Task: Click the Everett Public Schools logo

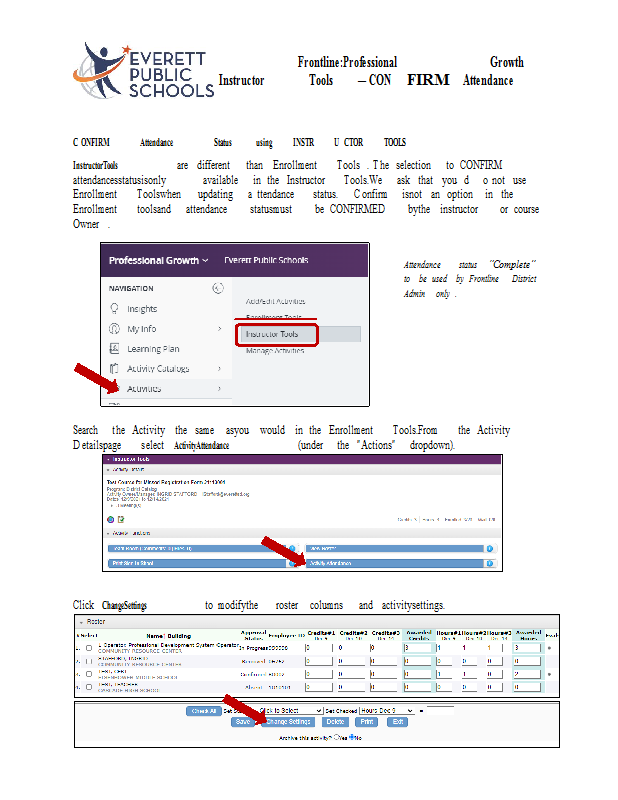Action: (143, 71)
